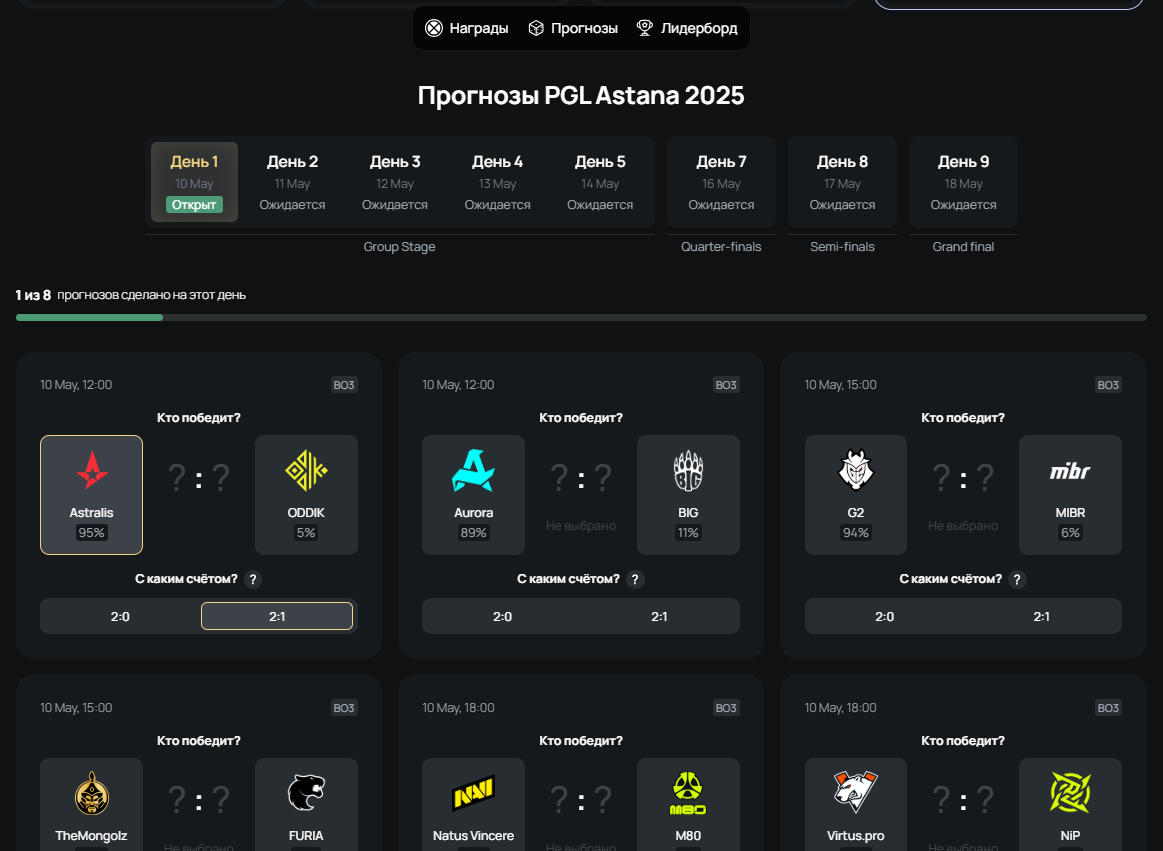The width and height of the screenshot is (1163, 851).
Task: Select MIBR team logo card
Action: pyautogui.click(x=1070, y=495)
